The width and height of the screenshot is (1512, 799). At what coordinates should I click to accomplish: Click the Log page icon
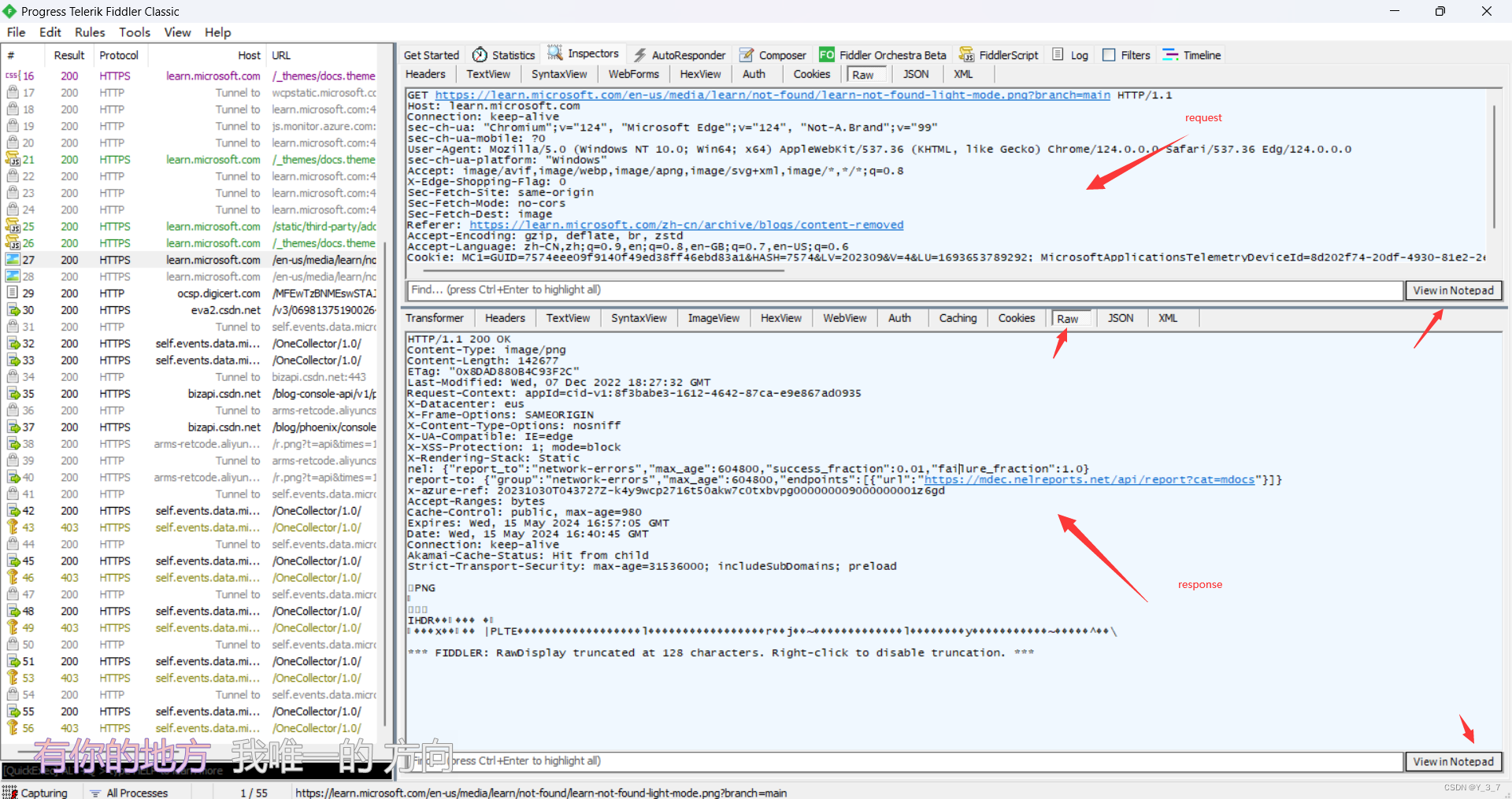pyautogui.click(x=1058, y=54)
